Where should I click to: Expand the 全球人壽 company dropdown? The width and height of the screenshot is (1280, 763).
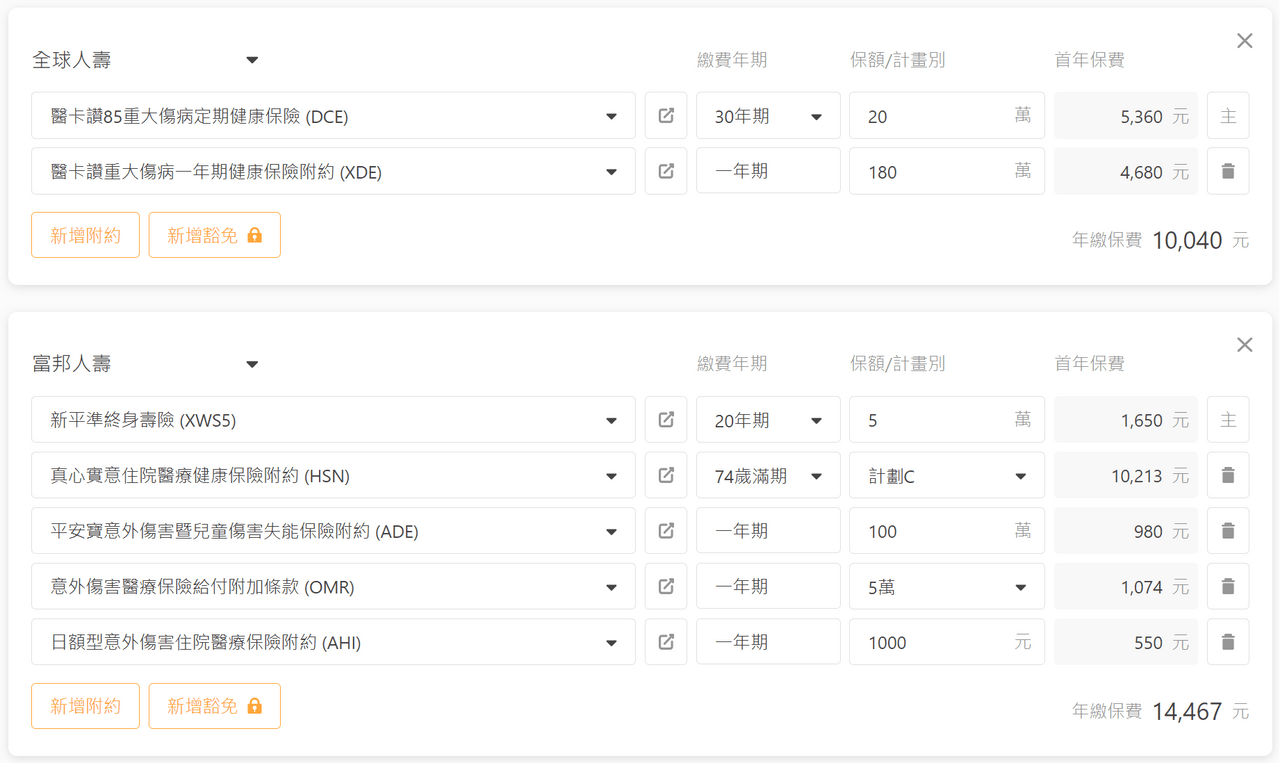pos(252,60)
